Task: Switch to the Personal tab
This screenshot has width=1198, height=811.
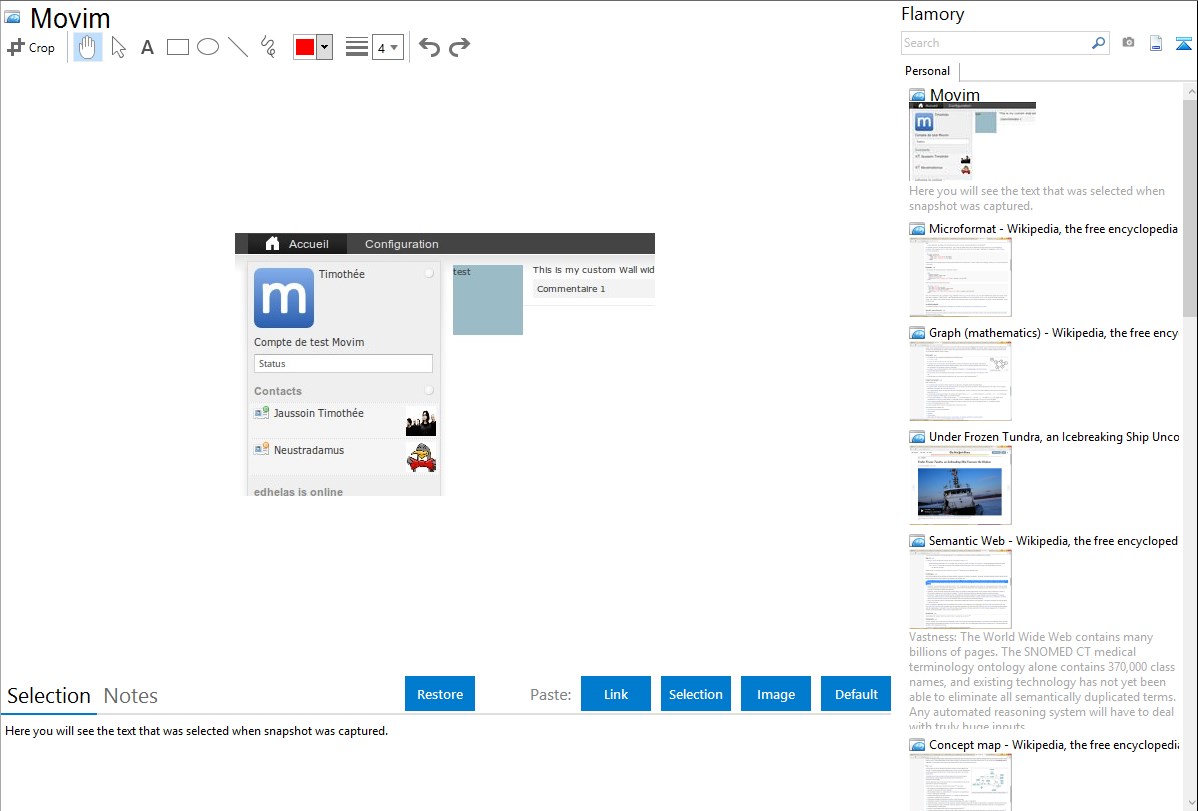Action: coord(928,71)
